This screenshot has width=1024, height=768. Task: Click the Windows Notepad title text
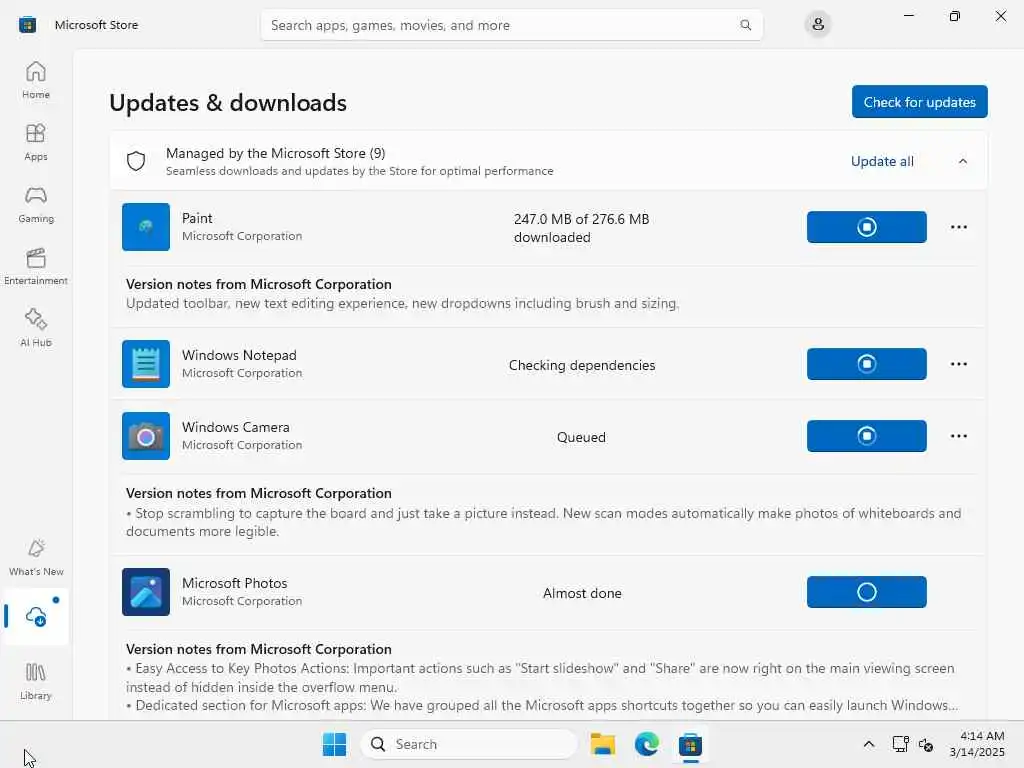click(239, 355)
